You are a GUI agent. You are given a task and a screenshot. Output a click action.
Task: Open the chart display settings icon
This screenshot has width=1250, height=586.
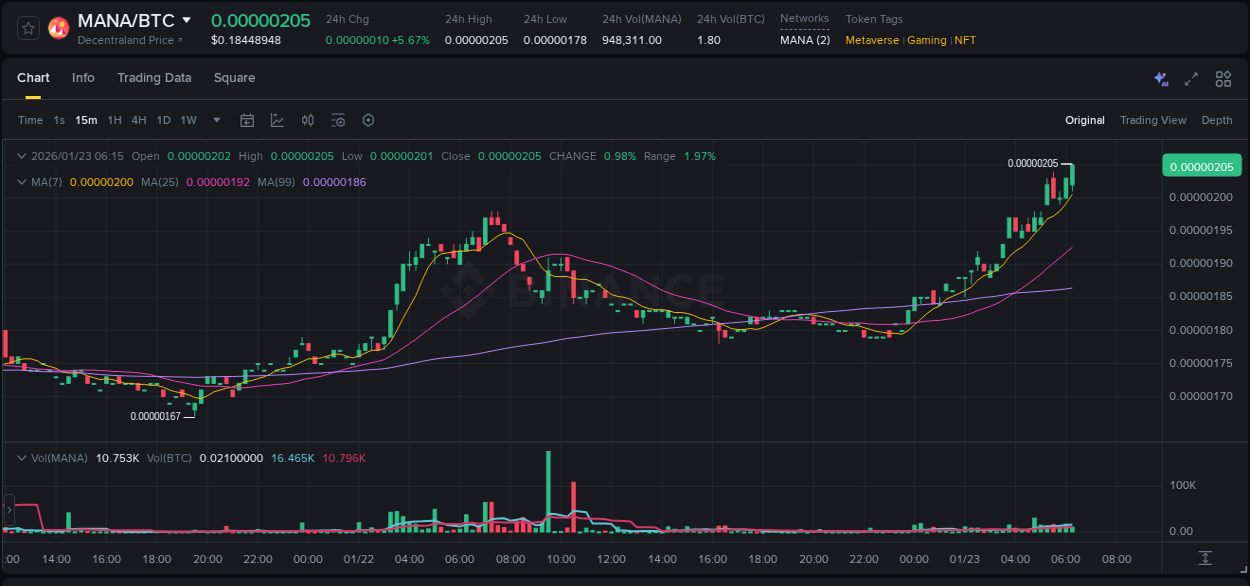(338, 120)
